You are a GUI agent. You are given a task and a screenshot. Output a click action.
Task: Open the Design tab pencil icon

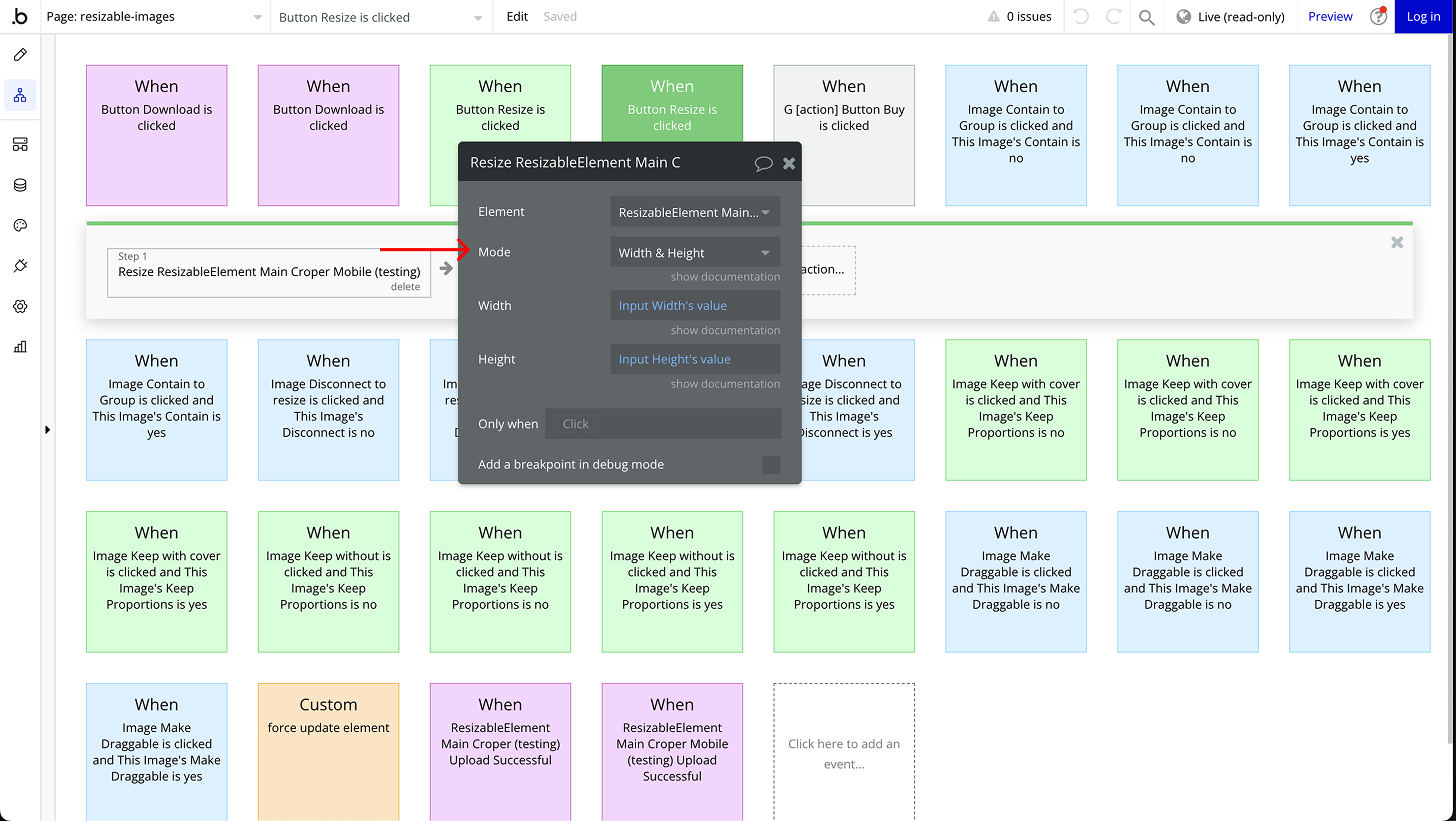point(20,55)
